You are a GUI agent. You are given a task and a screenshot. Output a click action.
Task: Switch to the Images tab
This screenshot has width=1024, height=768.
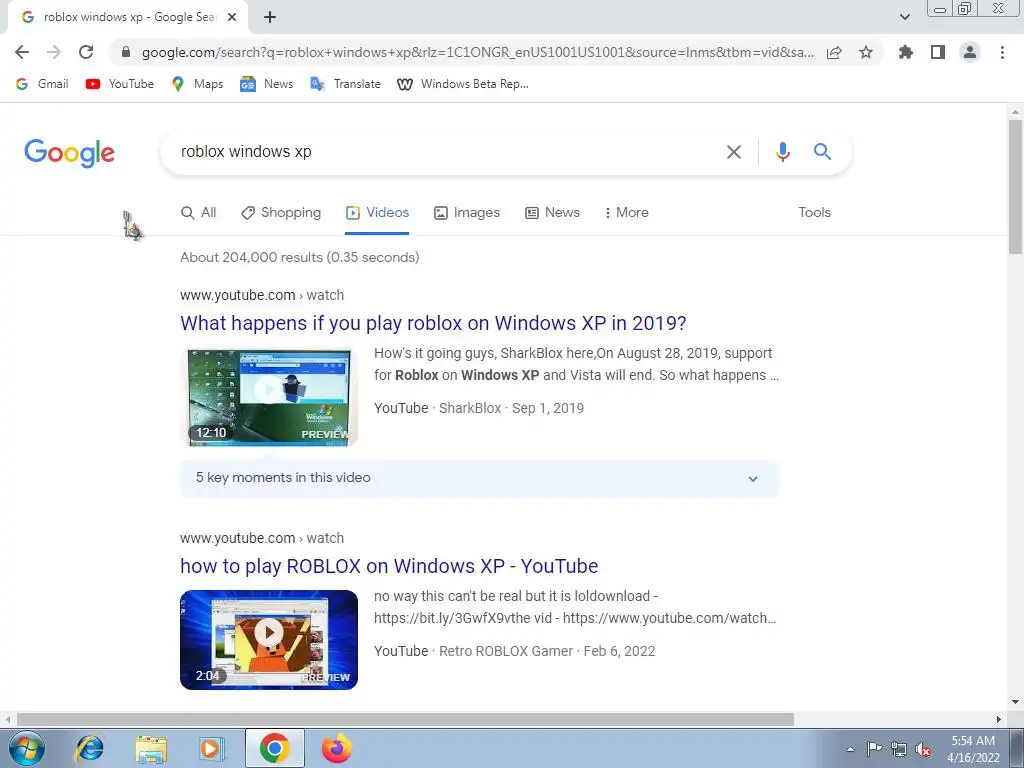467,212
